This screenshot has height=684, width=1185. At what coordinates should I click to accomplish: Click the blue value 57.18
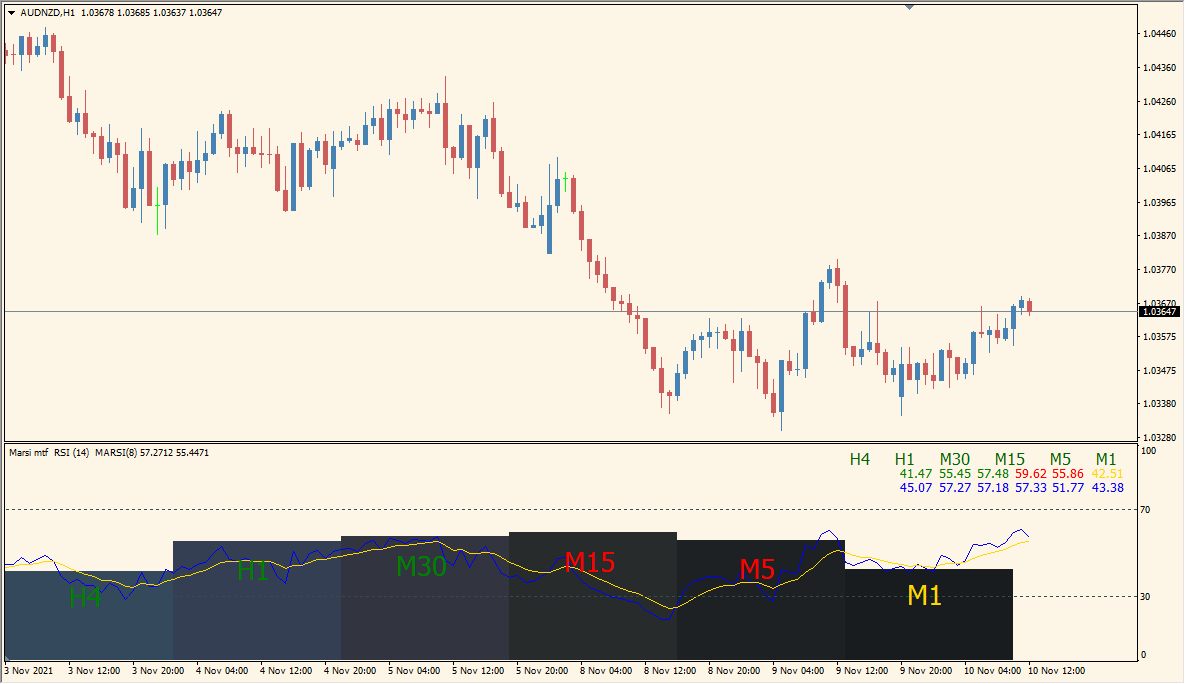click(x=993, y=488)
